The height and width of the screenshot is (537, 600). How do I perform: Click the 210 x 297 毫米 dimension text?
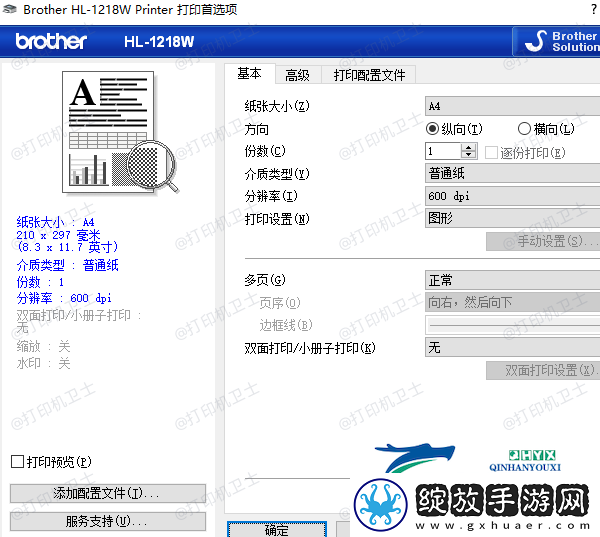58,235
